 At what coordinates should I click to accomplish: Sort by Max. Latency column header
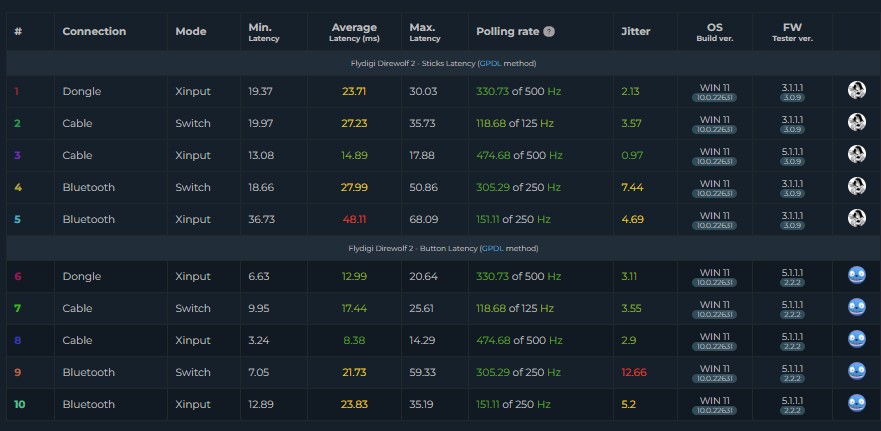click(425, 32)
